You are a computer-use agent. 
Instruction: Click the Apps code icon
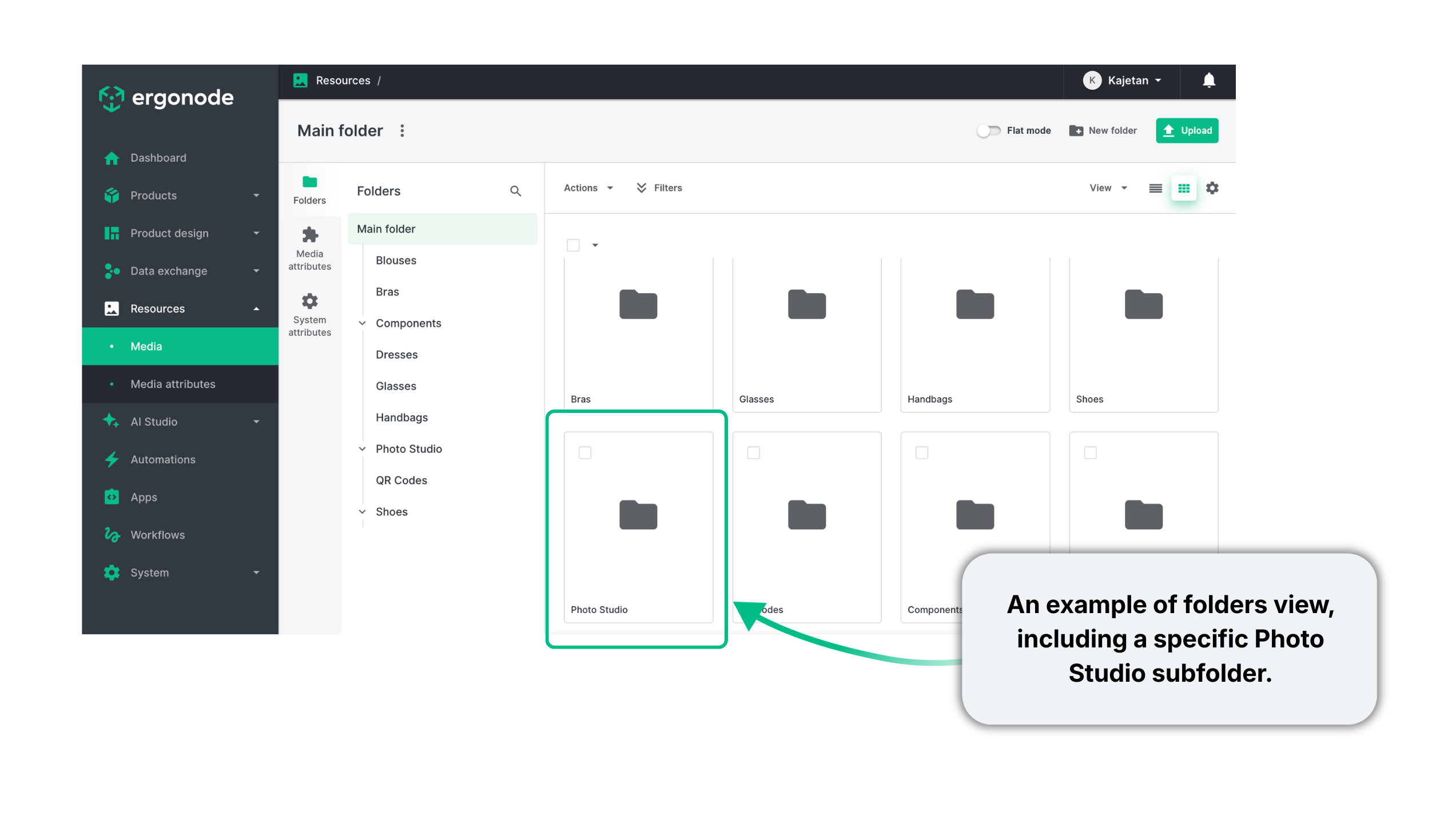click(112, 497)
